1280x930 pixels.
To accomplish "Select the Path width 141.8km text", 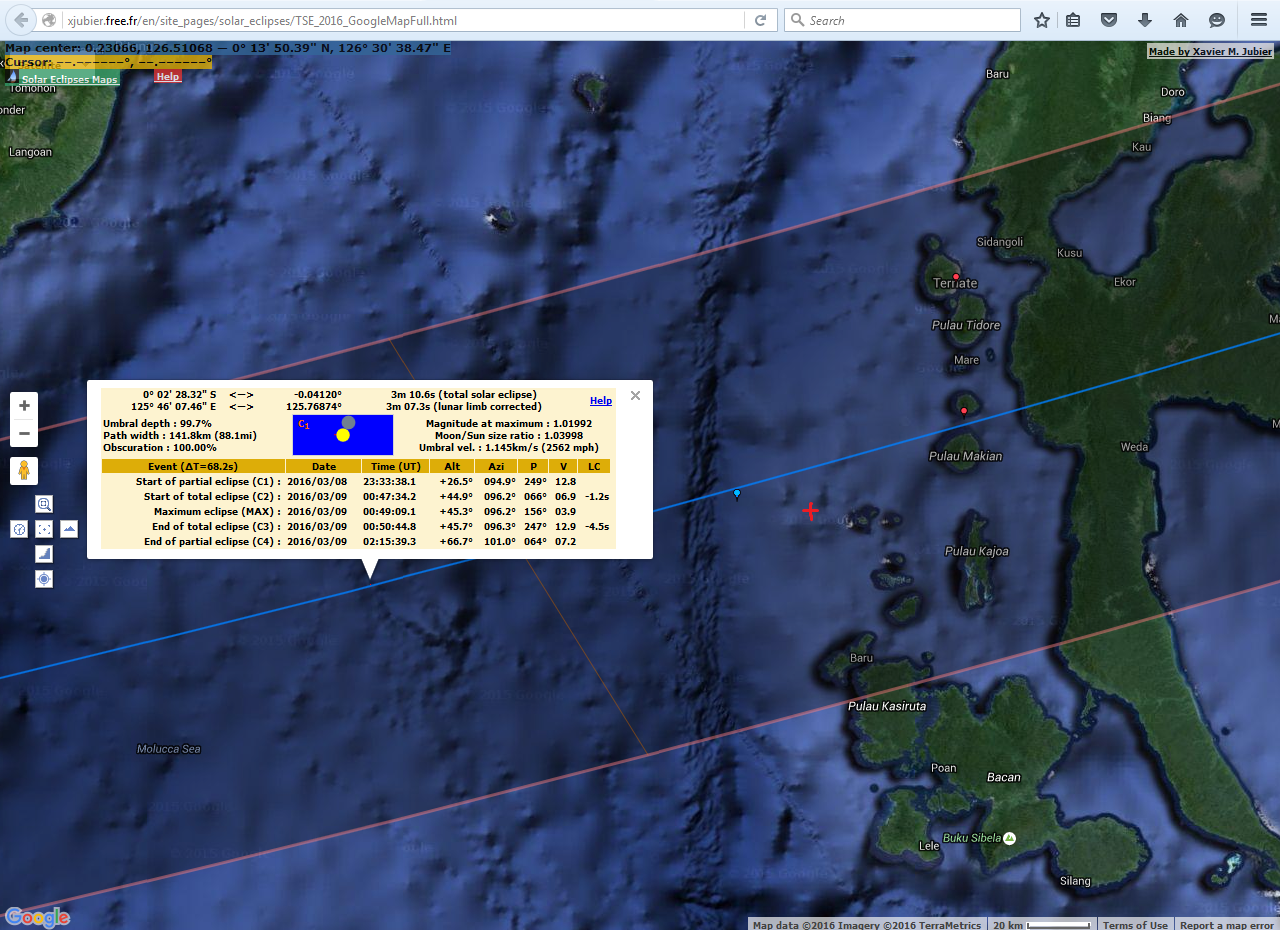I will coord(180,435).
